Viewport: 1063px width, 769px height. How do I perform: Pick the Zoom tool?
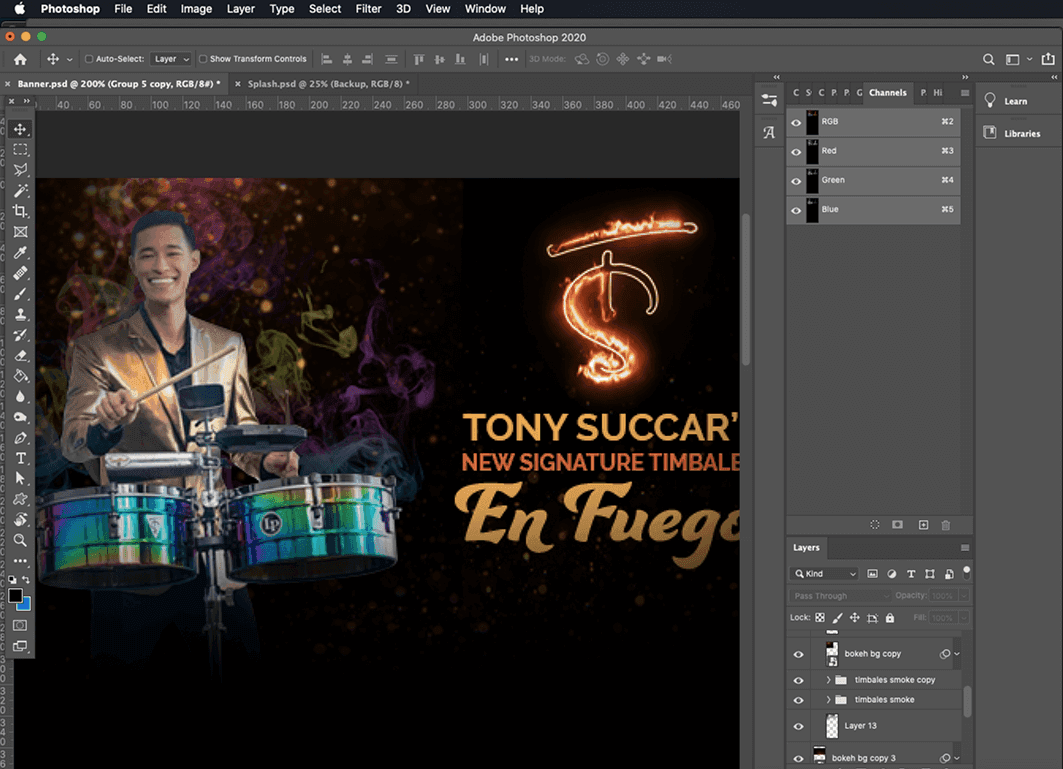[x=20, y=540]
